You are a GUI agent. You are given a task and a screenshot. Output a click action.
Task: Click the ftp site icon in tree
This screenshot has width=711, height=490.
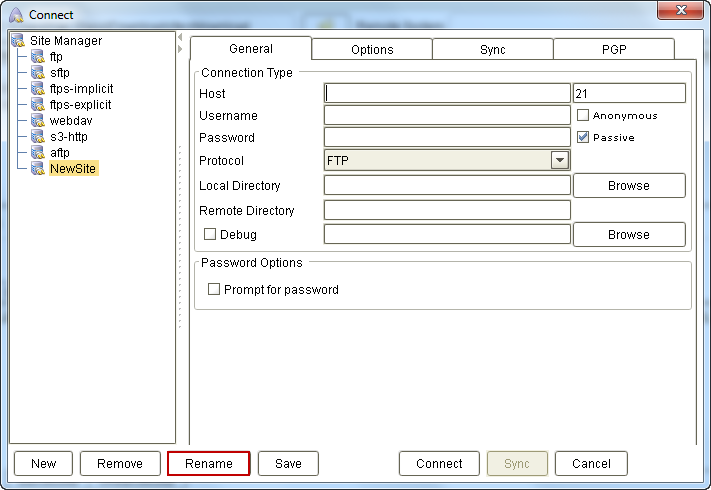click(x=38, y=57)
